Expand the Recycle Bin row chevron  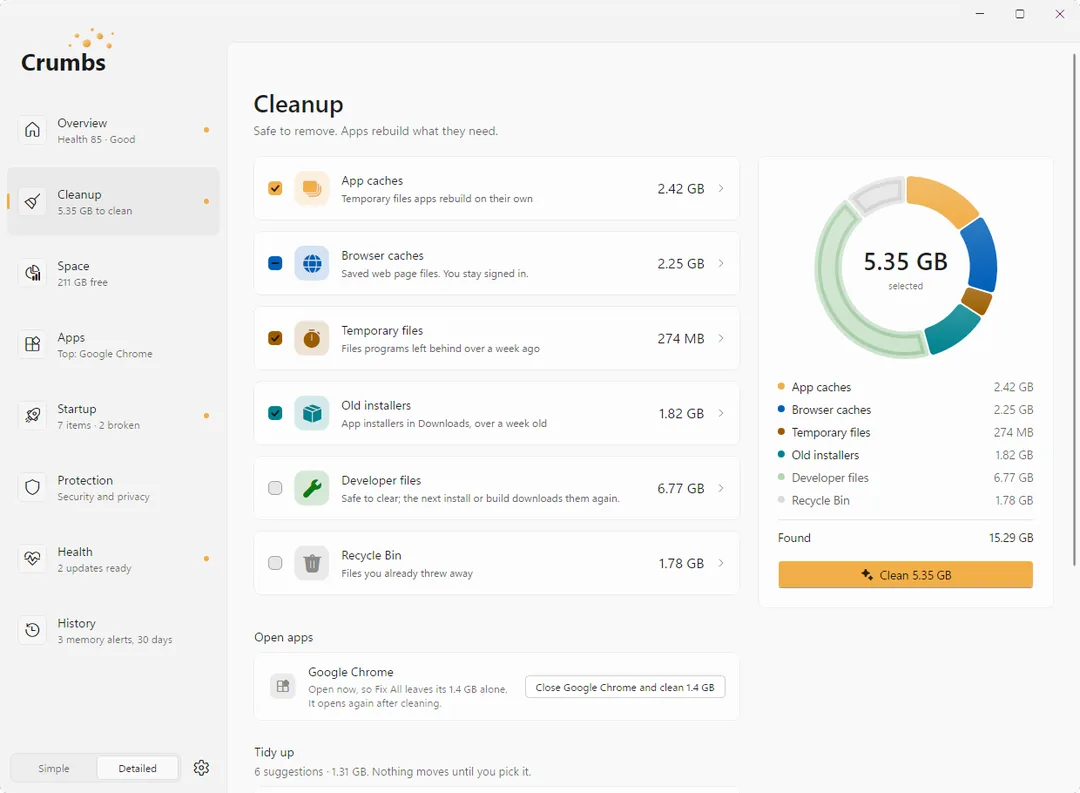click(x=721, y=563)
